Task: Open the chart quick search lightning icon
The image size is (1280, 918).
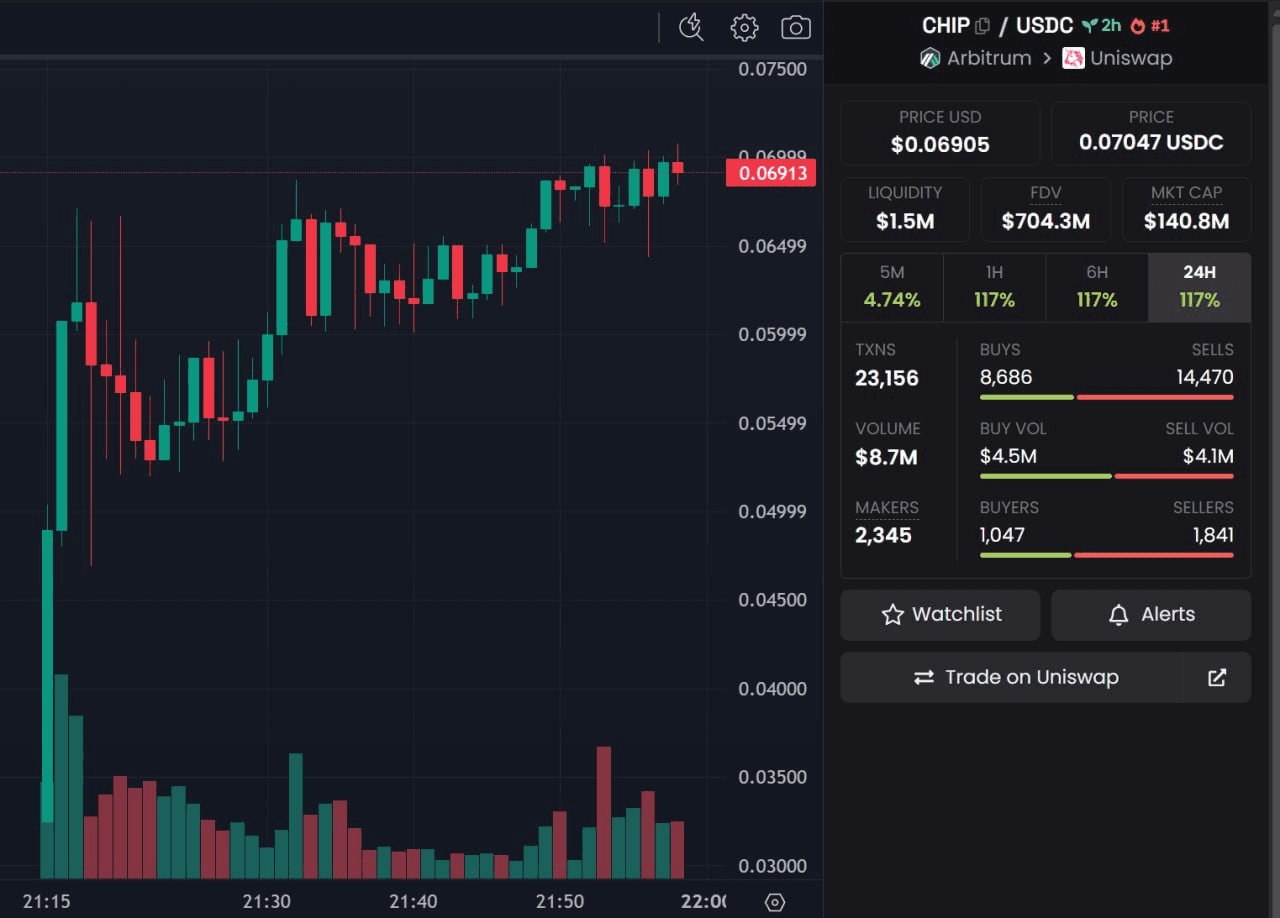Action: tap(691, 27)
